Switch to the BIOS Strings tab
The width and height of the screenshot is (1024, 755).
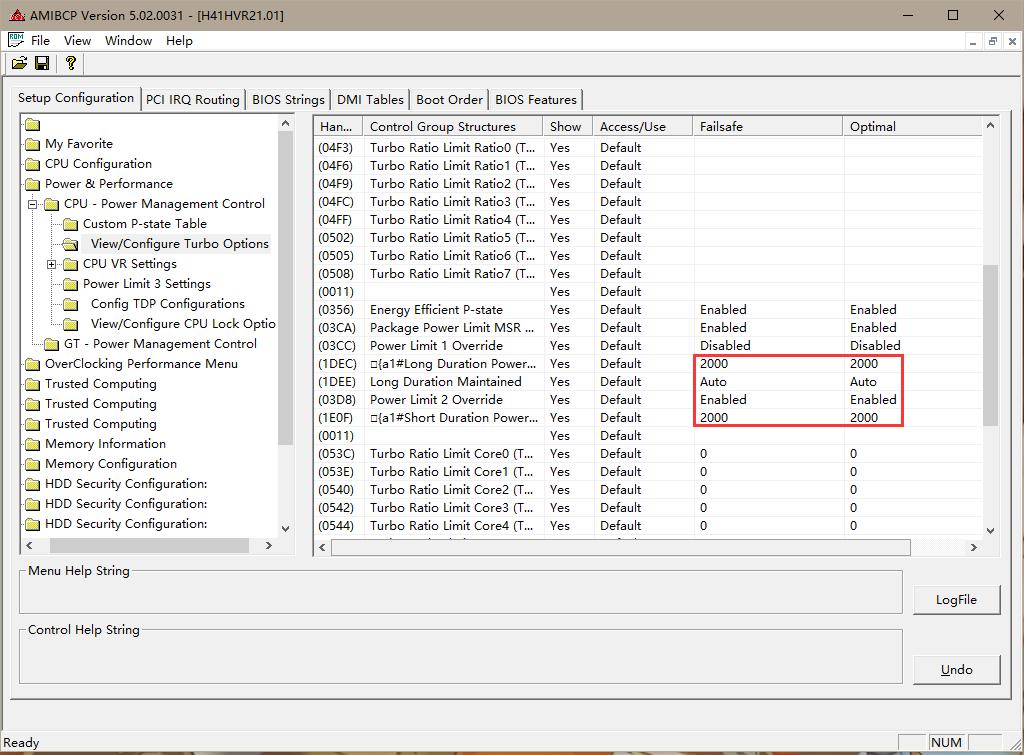[x=288, y=99]
